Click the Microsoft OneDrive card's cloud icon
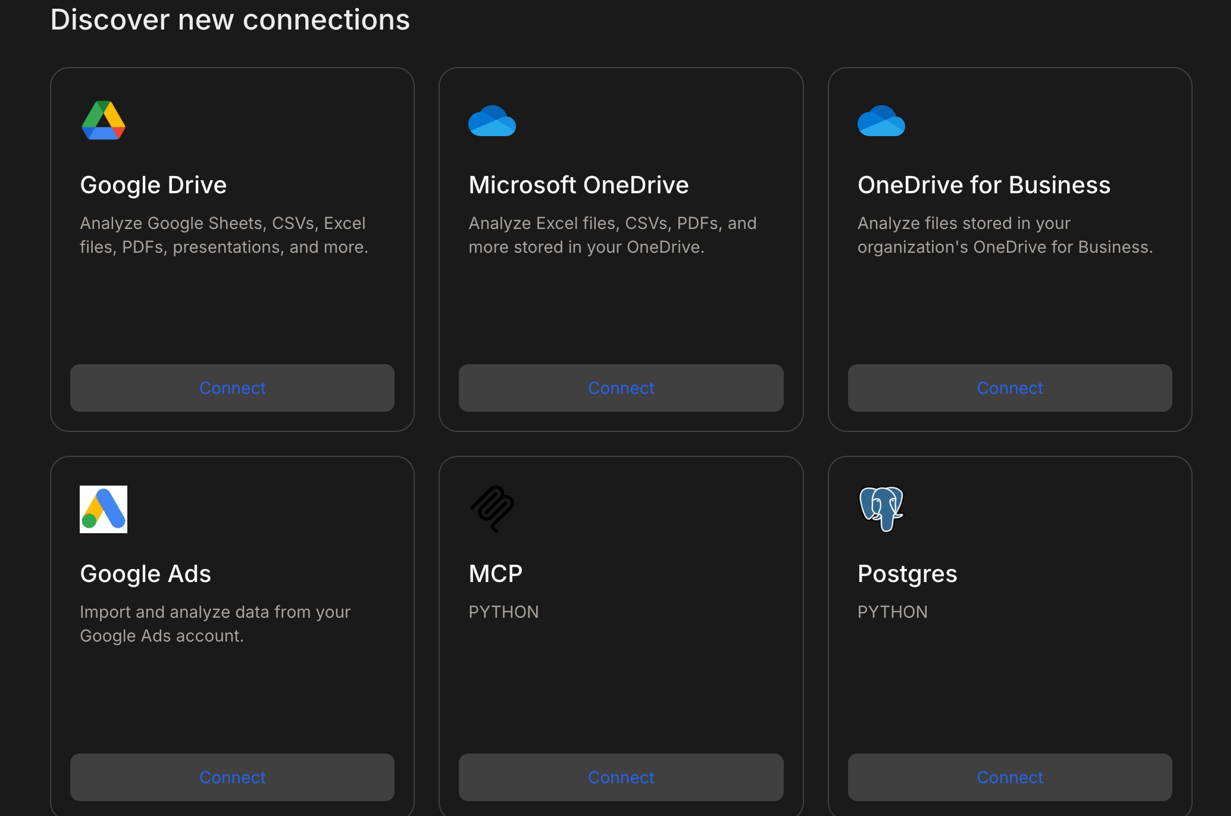 (x=492, y=121)
